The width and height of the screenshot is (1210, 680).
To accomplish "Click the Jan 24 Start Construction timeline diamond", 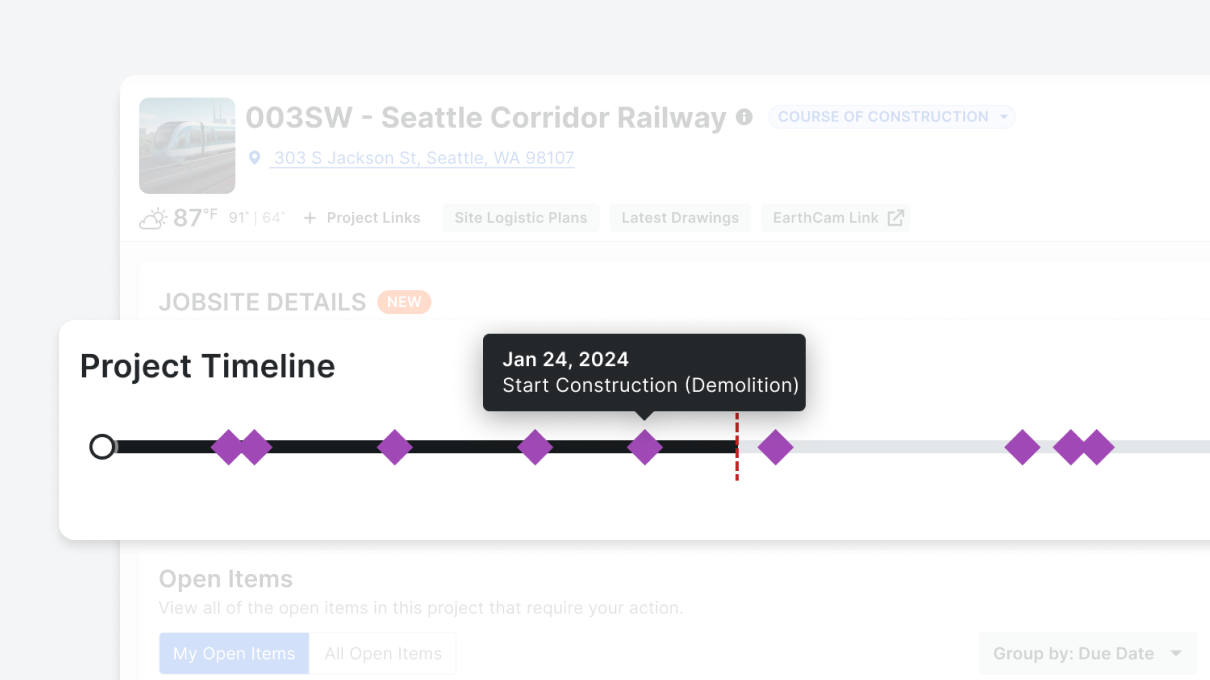I will tap(645, 447).
